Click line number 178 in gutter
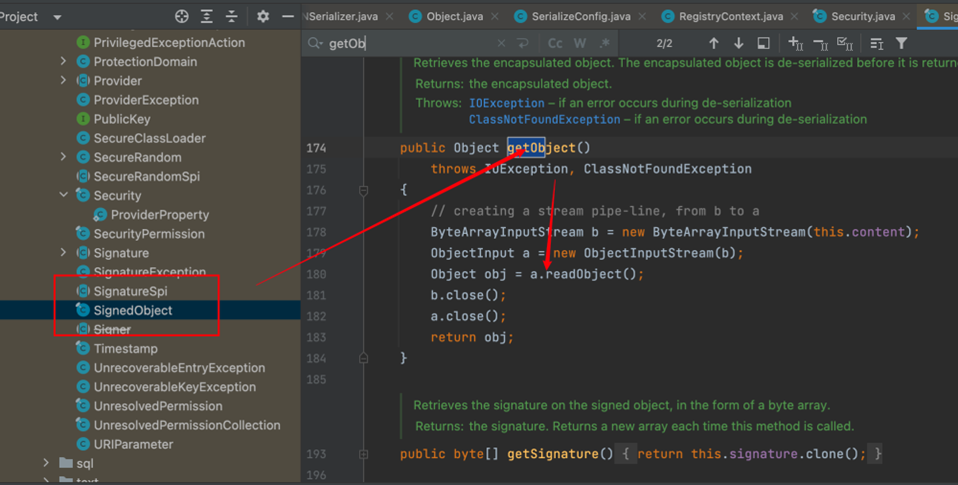The image size is (958, 485). click(x=316, y=232)
